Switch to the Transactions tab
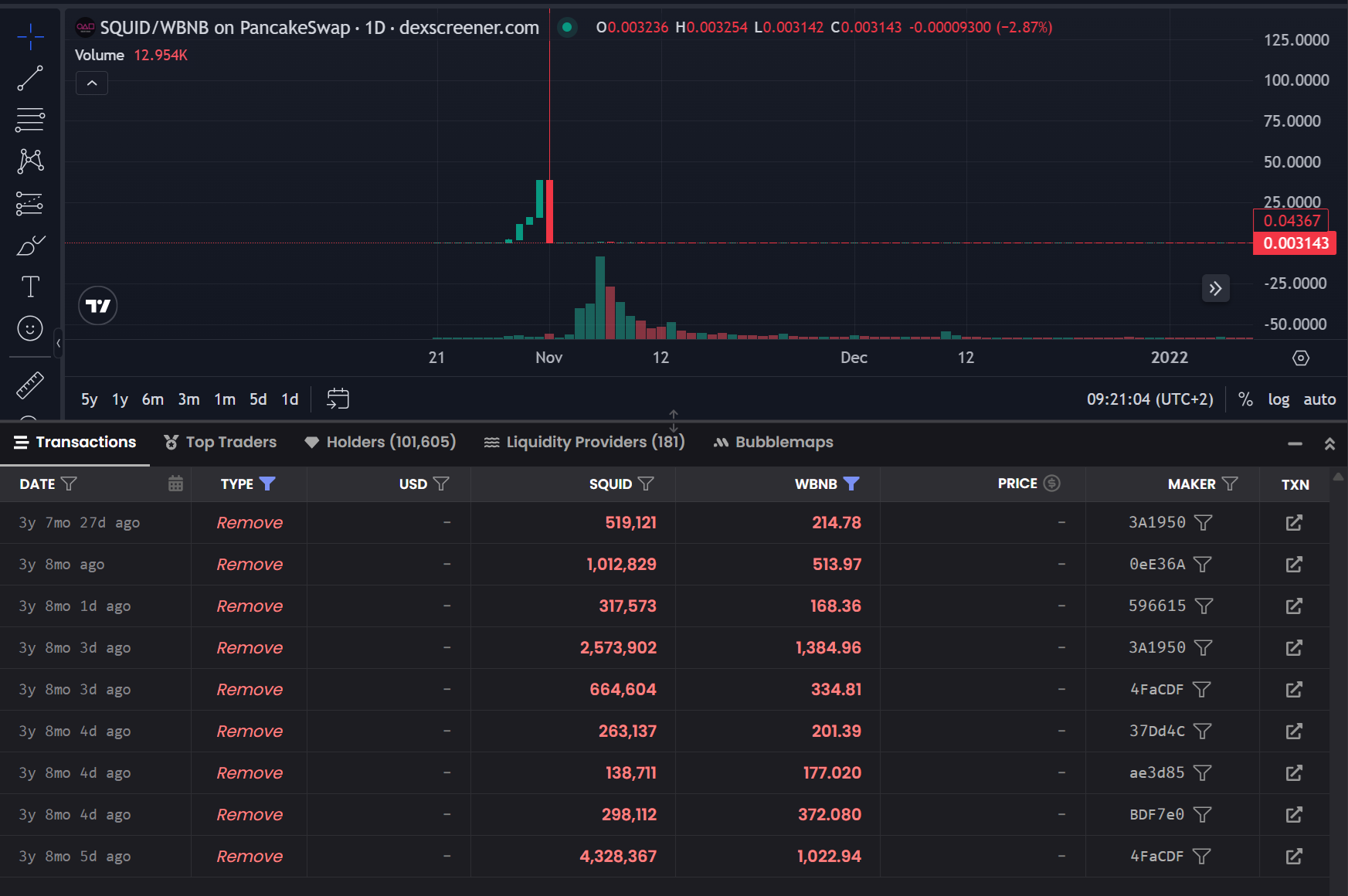The width and height of the screenshot is (1348, 896). pos(75,442)
